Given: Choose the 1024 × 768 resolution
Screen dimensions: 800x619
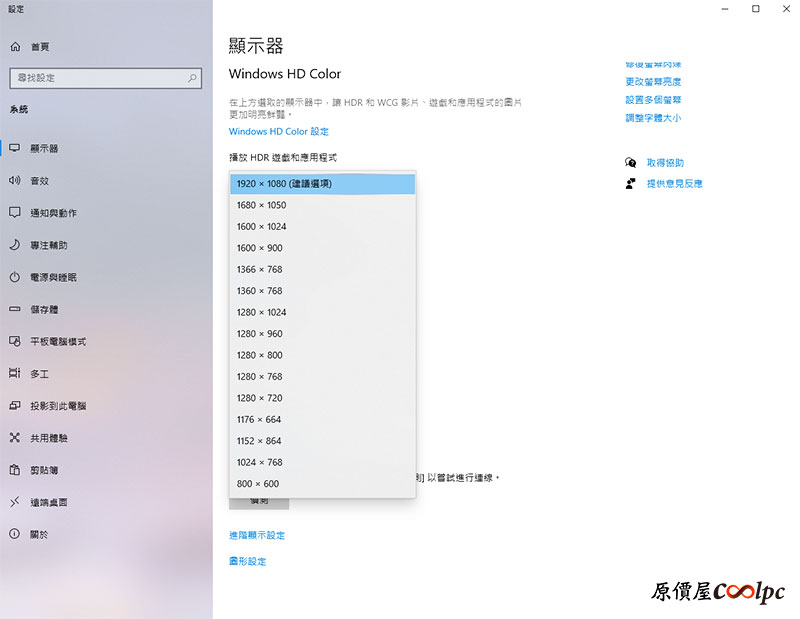Looking at the screenshot, I should point(322,462).
